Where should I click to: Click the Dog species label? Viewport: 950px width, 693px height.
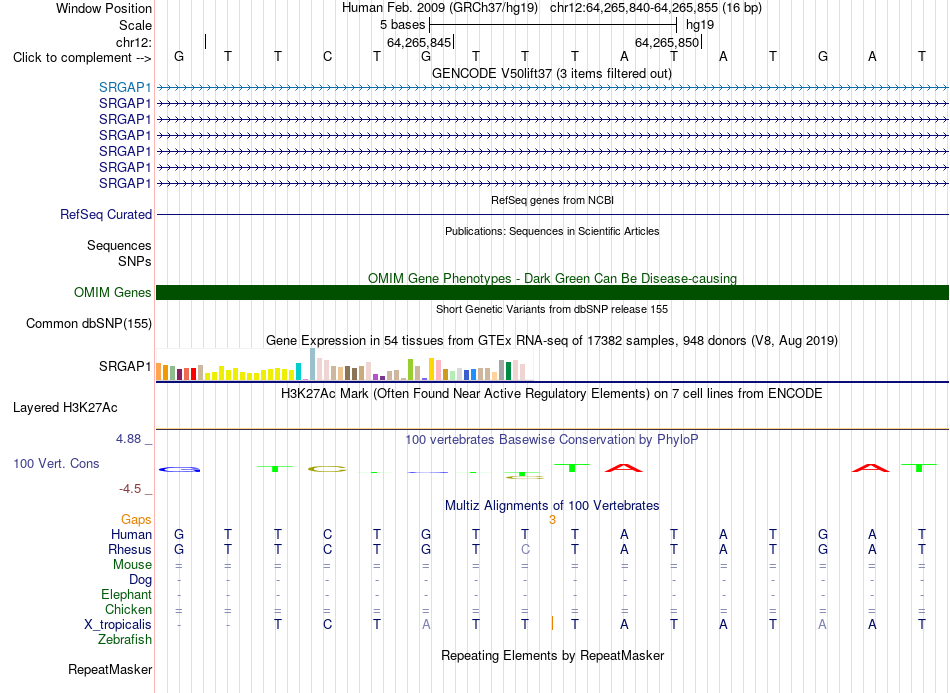click(140, 580)
